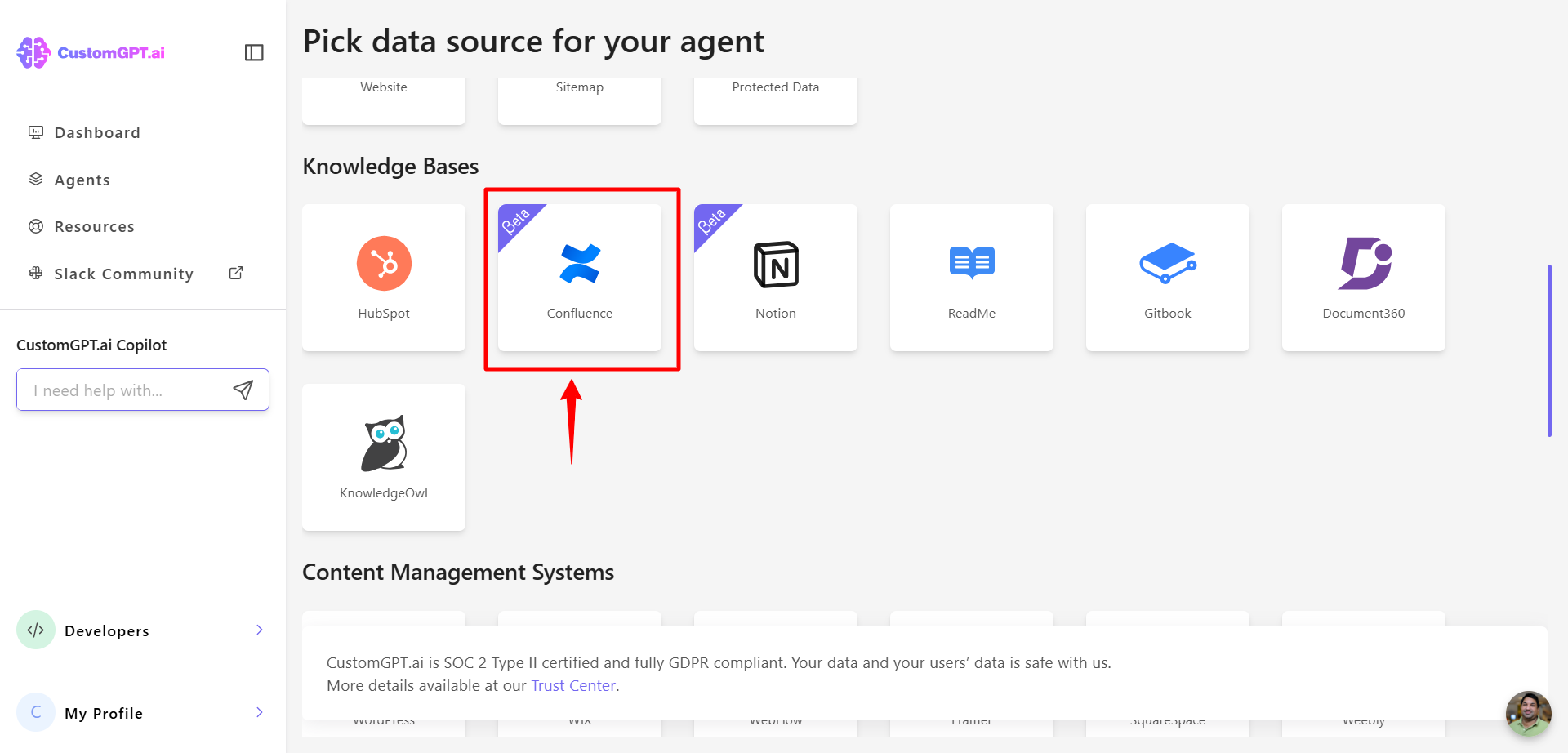Click the Developers code icon

pos(36,630)
